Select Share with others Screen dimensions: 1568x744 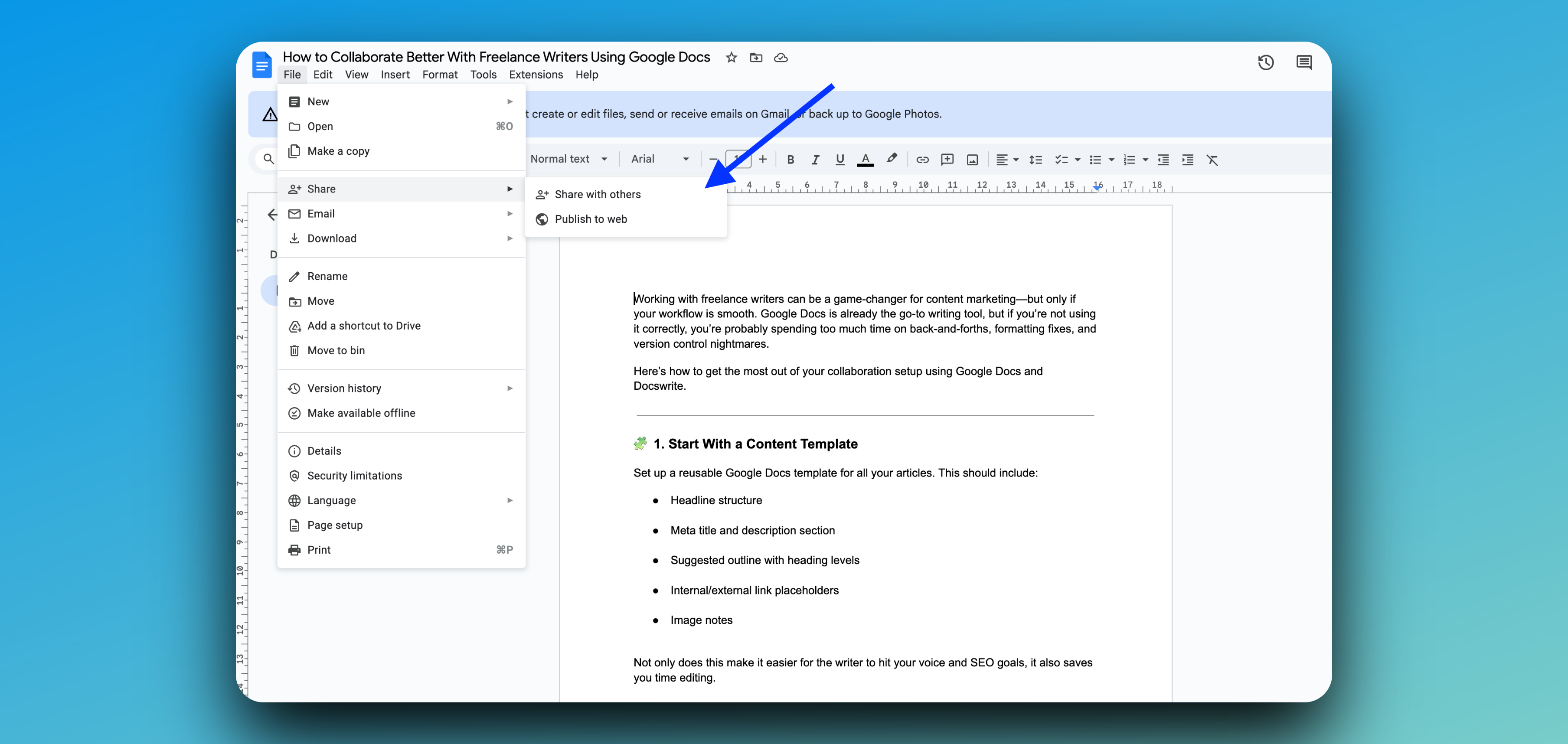click(597, 194)
